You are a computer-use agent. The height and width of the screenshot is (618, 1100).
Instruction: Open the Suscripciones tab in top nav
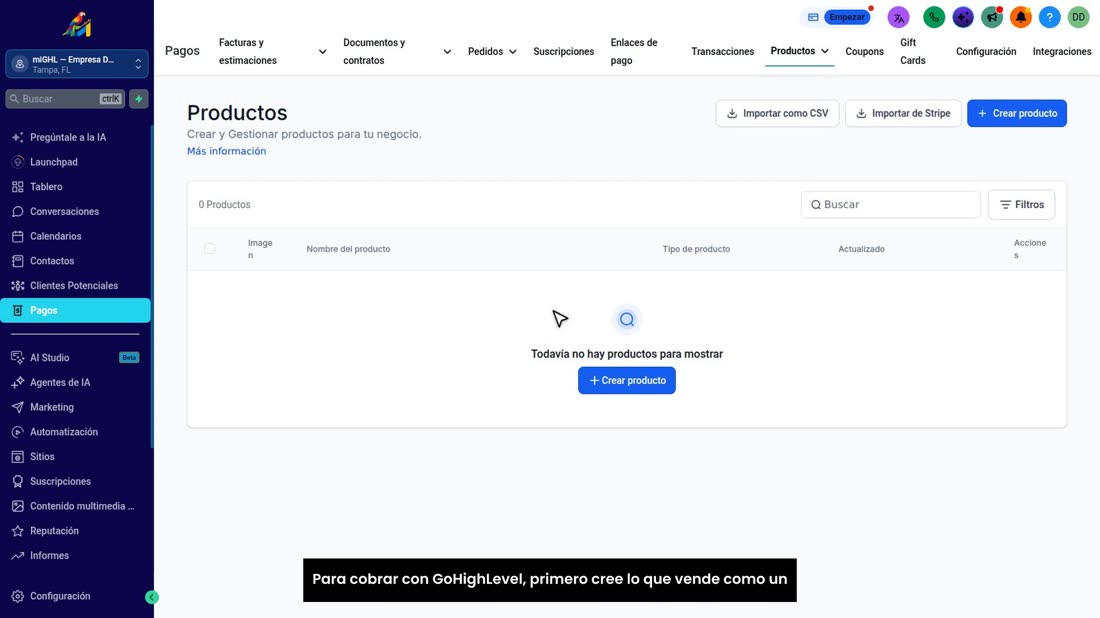563,51
